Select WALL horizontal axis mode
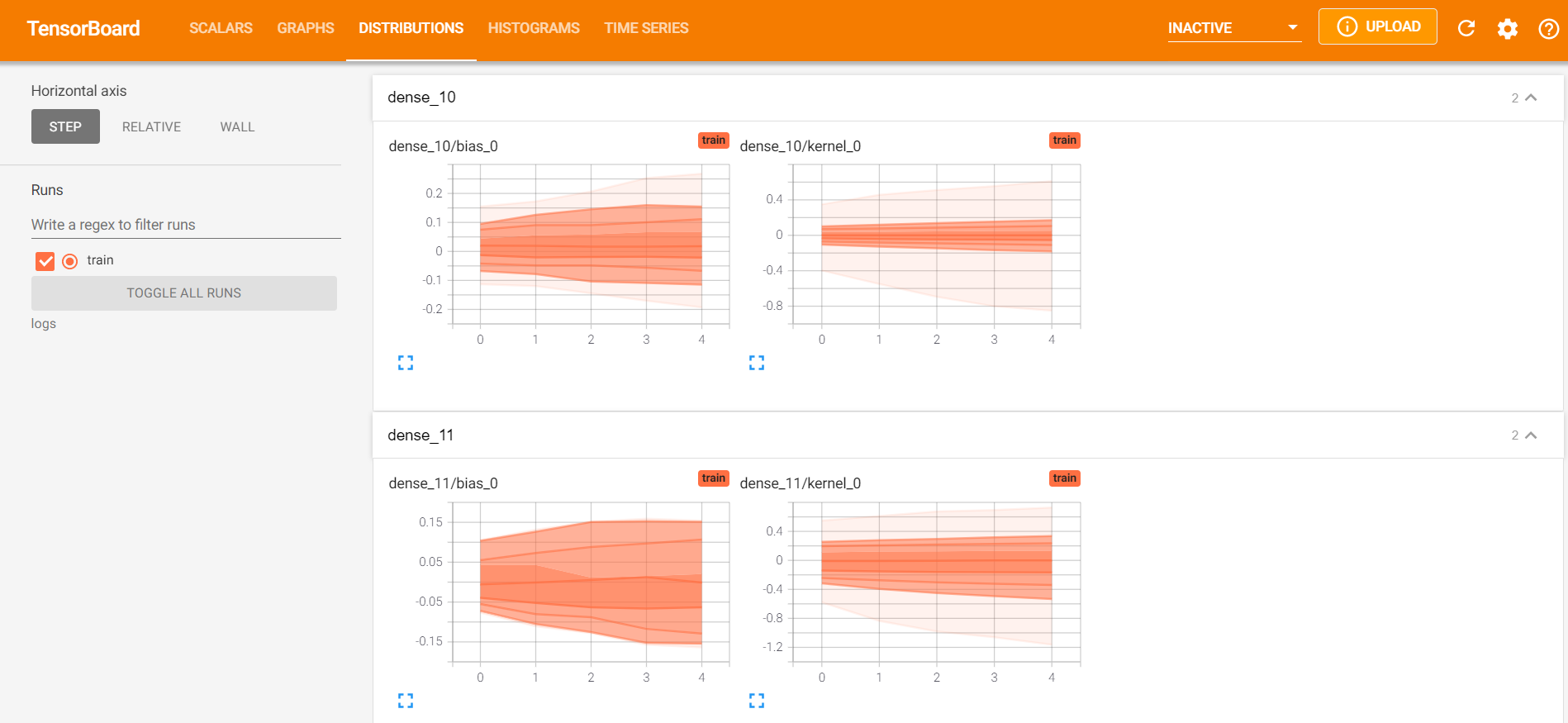 pyautogui.click(x=237, y=126)
